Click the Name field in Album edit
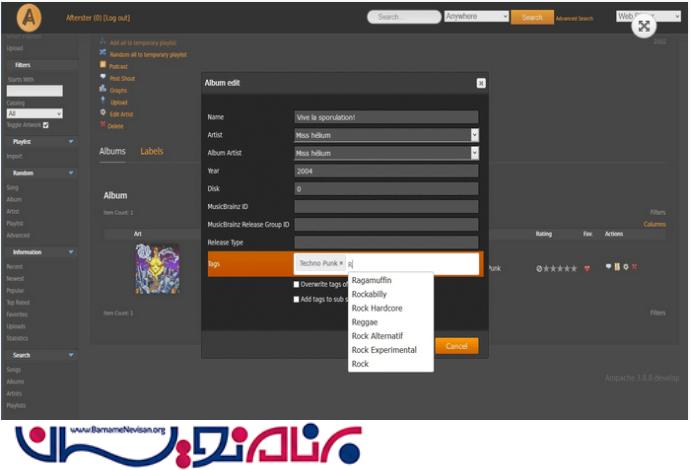 tap(386, 117)
